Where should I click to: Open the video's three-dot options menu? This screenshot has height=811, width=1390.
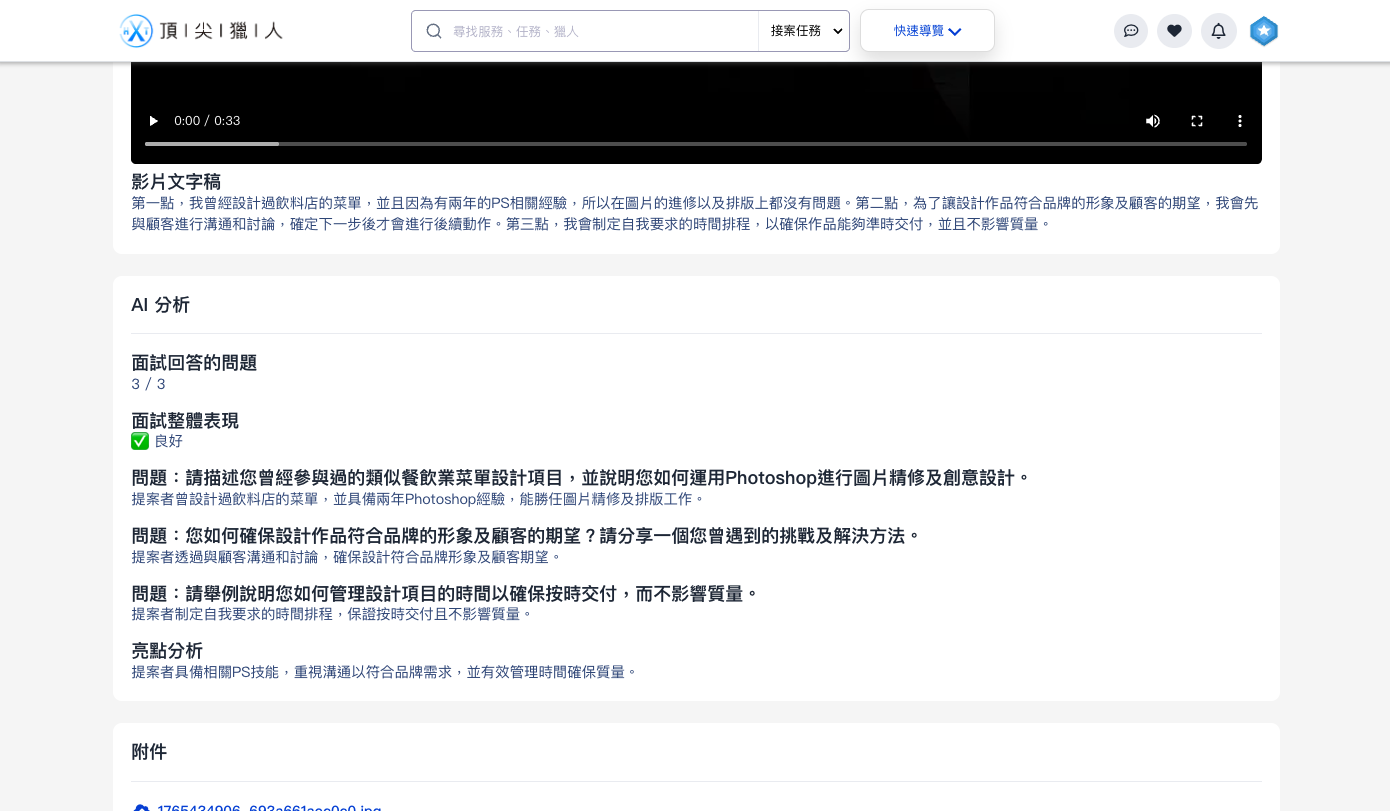pyautogui.click(x=1240, y=121)
